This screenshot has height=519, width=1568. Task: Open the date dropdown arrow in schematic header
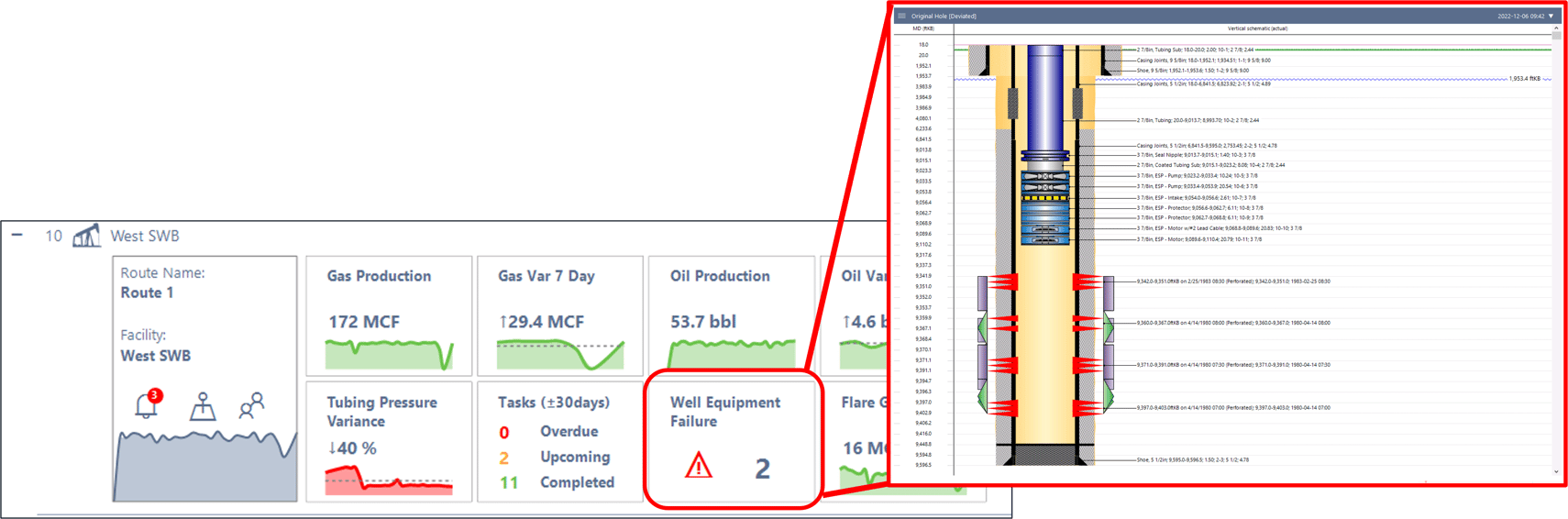1551,16
